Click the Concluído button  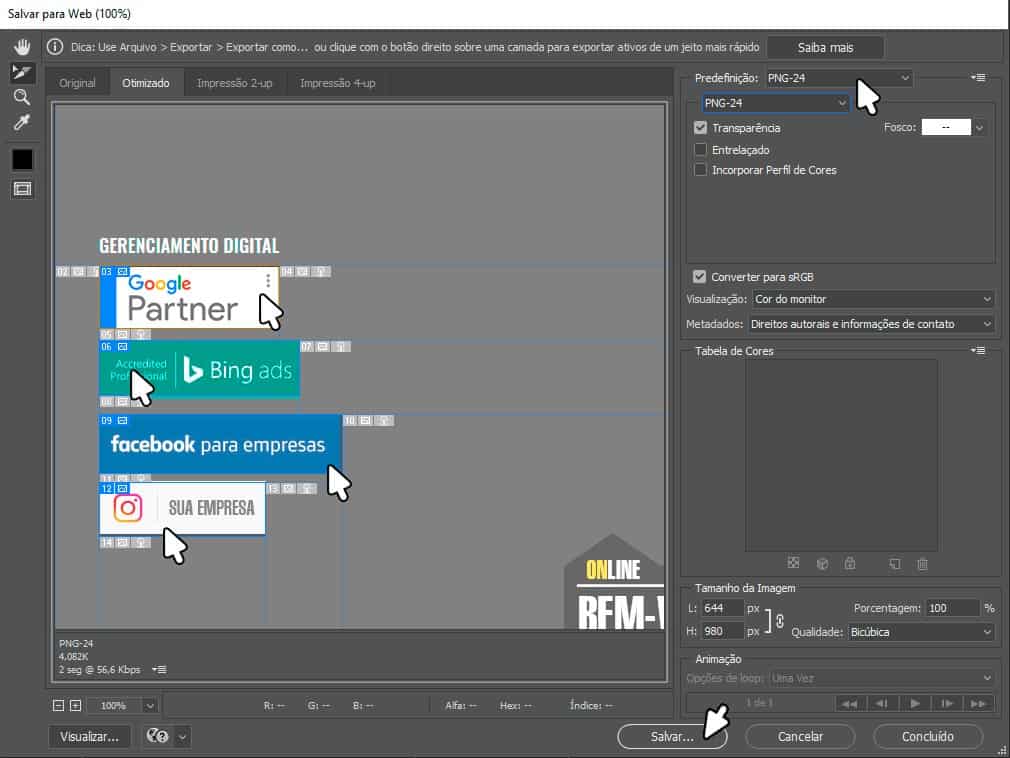coord(928,737)
